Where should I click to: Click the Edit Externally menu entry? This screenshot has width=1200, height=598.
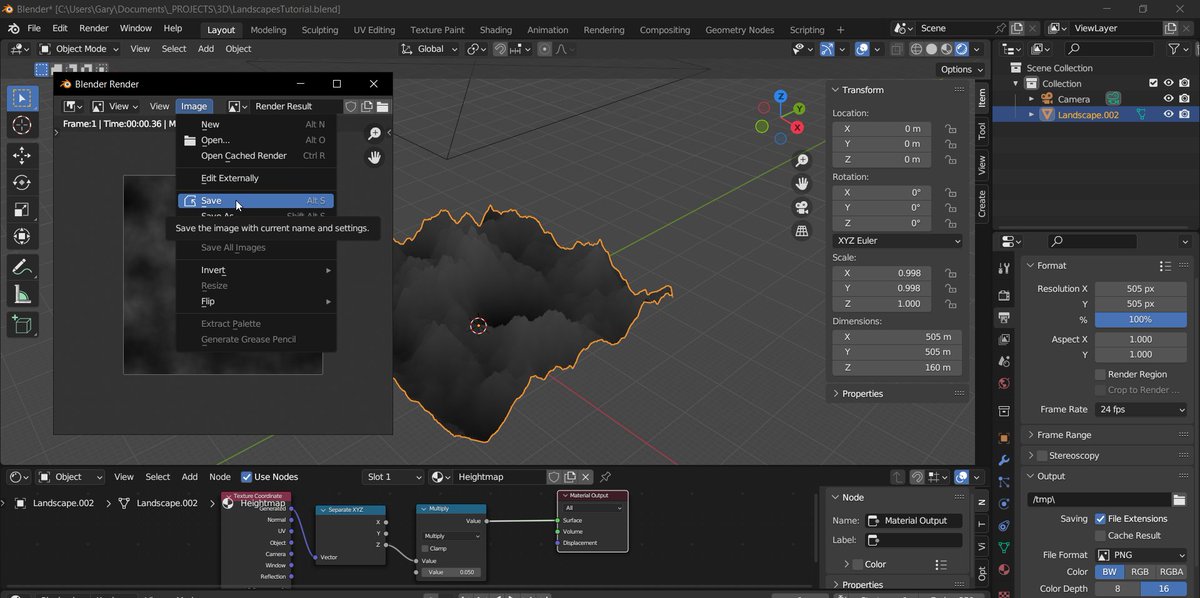pyautogui.click(x=255, y=178)
